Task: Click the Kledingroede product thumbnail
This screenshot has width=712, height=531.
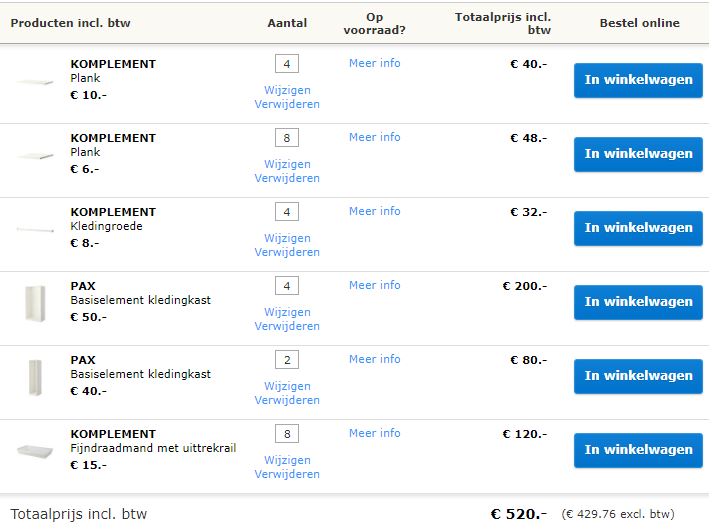Action: pos(34,230)
